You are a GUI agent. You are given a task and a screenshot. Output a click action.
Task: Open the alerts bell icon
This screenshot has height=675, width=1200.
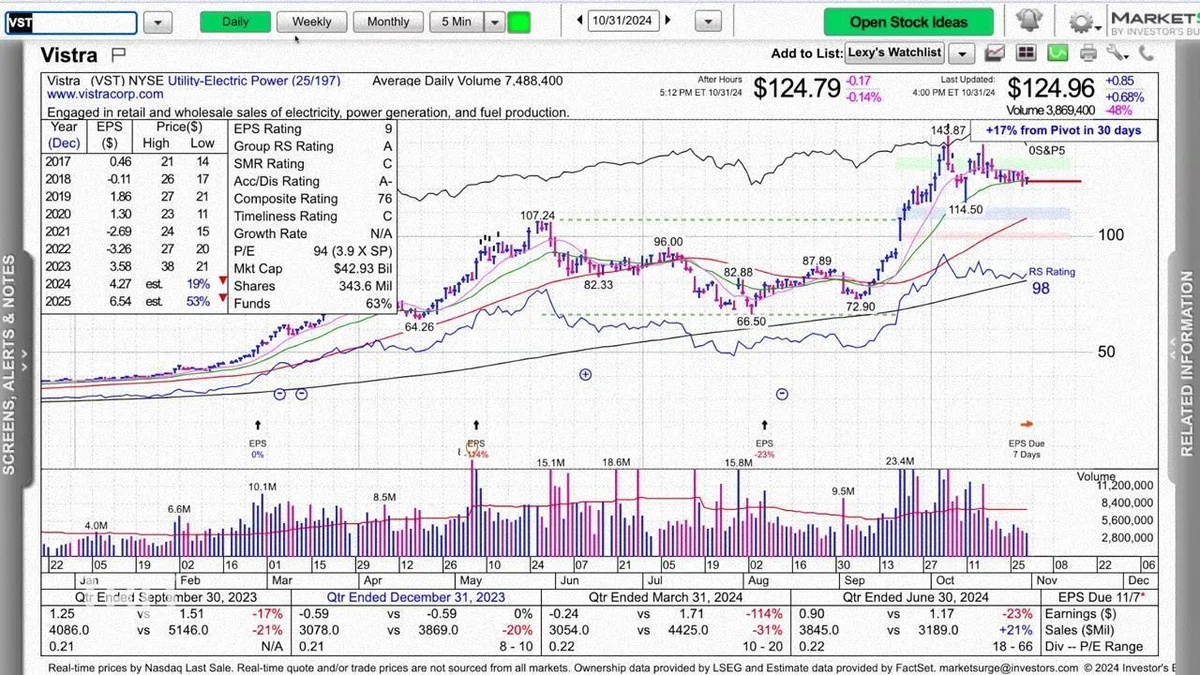point(1027,20)
